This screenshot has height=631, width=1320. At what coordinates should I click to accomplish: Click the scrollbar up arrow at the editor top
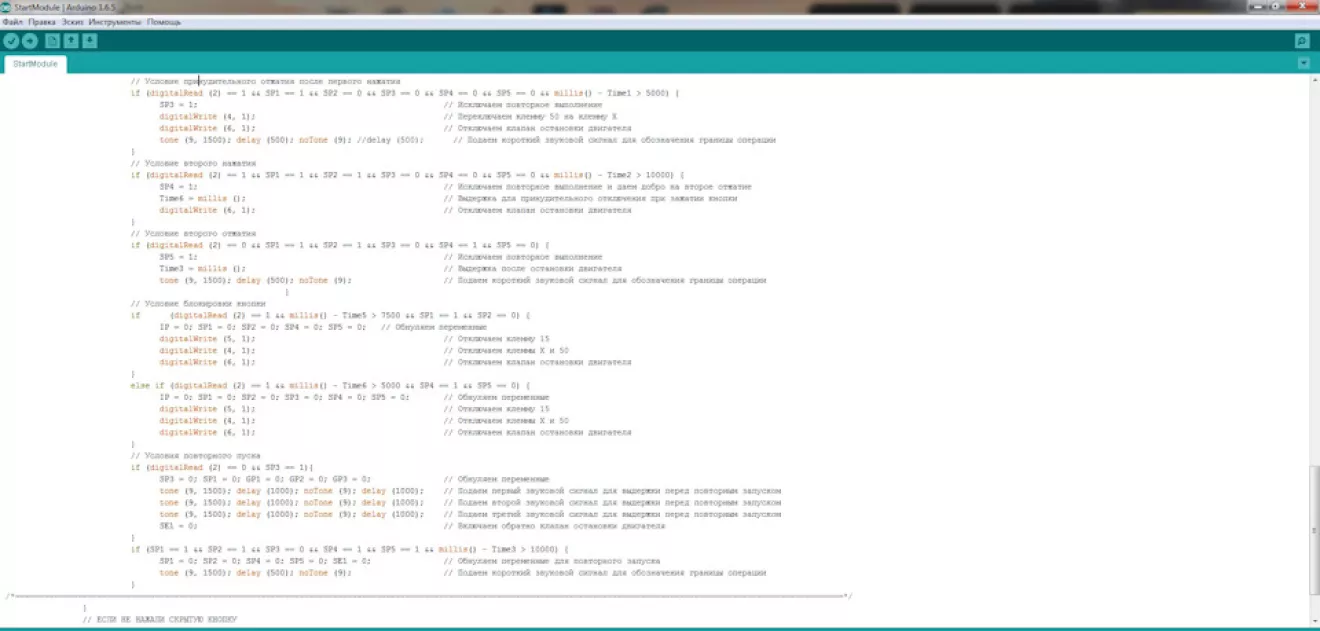click(x=1313, y=79)
